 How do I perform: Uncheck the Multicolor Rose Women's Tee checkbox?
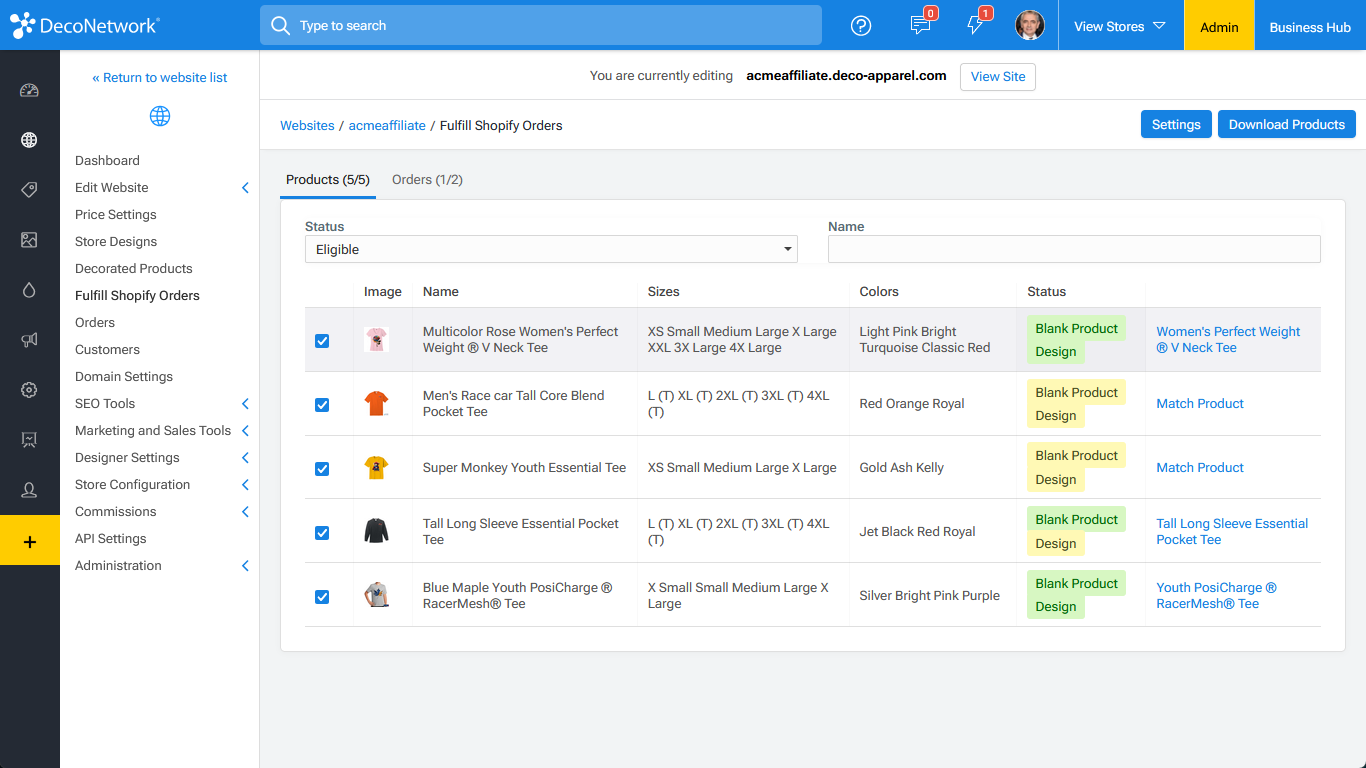pyautogui.click(x=322, y=341)
